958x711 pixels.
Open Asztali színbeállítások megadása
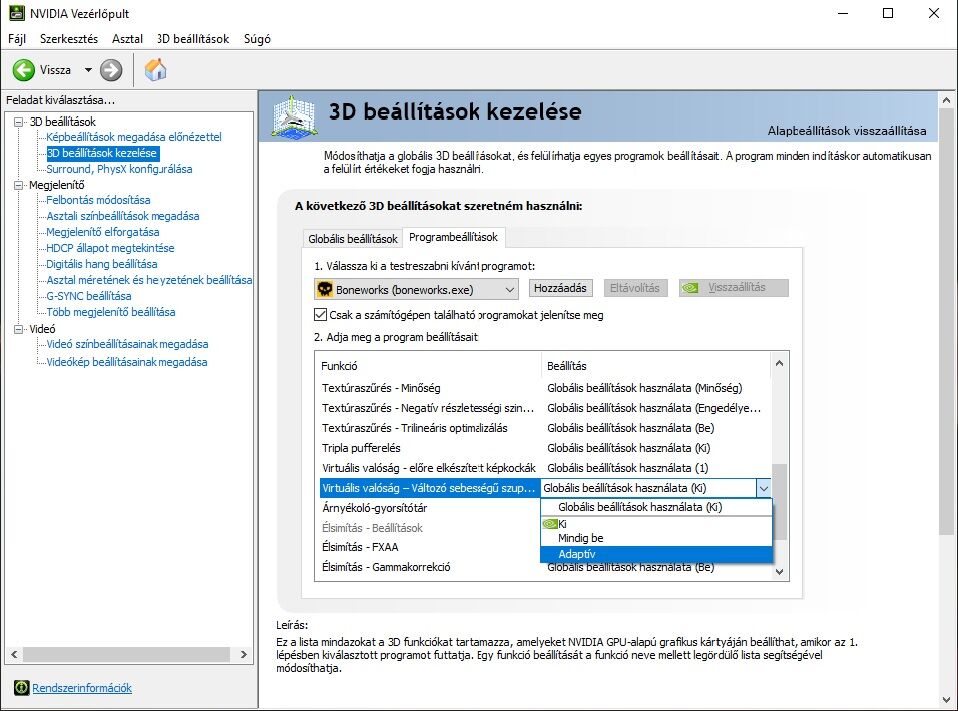click(x=123, y=216)
